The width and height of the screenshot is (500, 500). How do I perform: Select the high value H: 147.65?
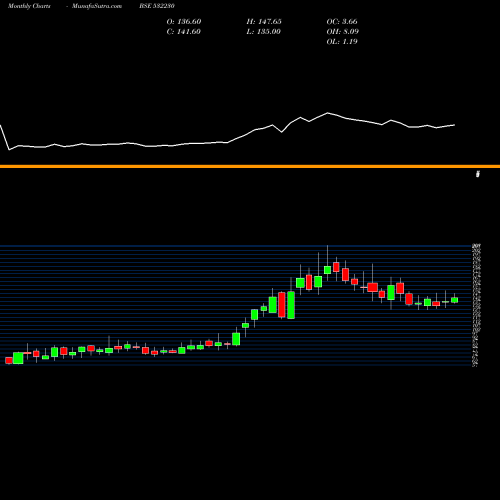pyautogui.click(x=264, y=22)
